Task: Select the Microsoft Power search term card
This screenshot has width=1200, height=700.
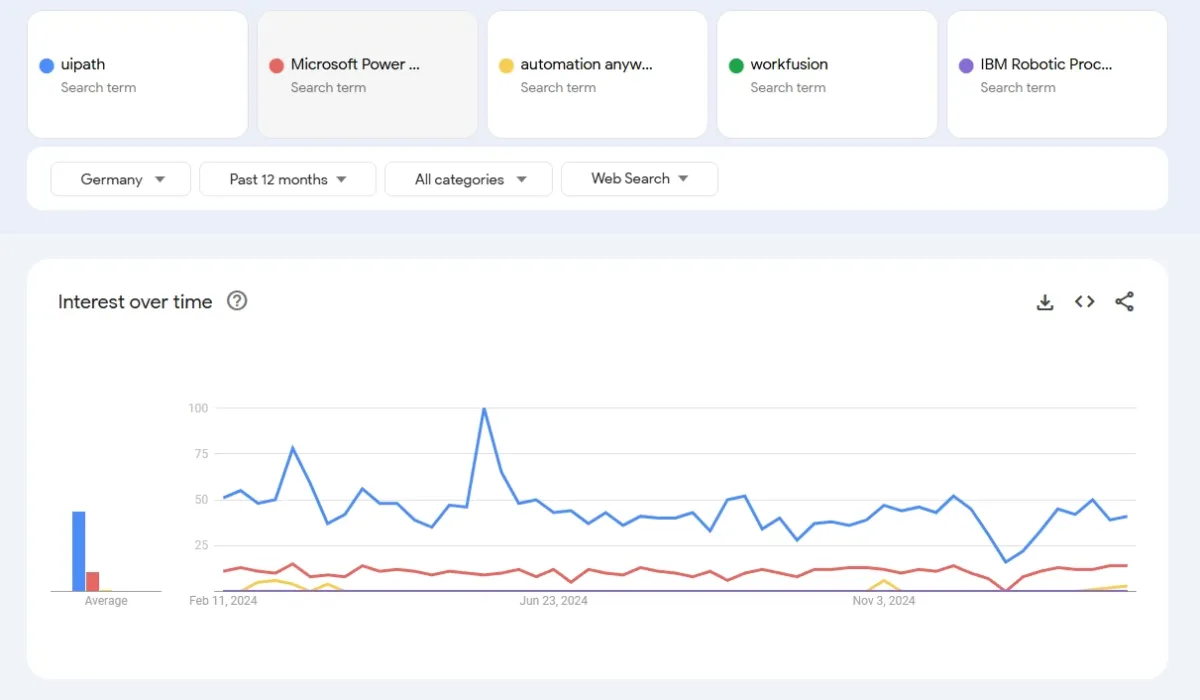Action: point(368,74)
